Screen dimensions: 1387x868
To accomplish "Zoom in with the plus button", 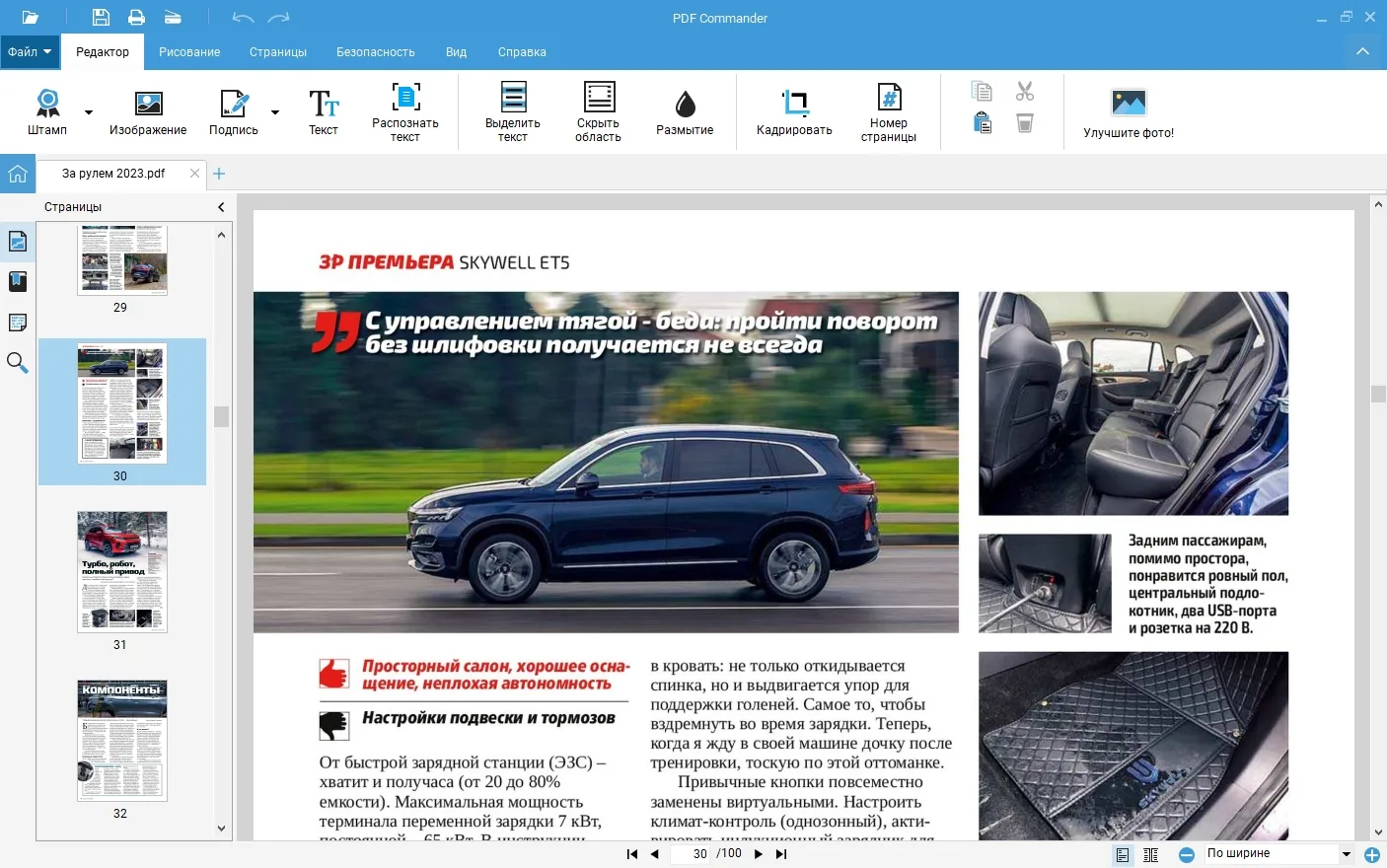I will coord(1372,854).
